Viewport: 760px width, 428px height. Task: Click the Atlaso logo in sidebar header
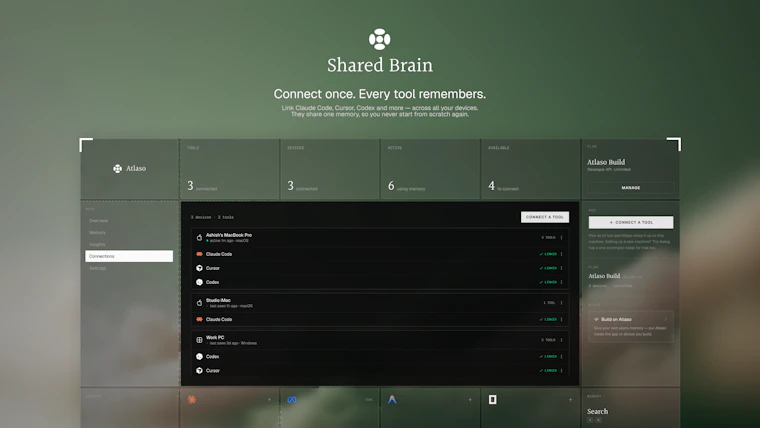129,168
